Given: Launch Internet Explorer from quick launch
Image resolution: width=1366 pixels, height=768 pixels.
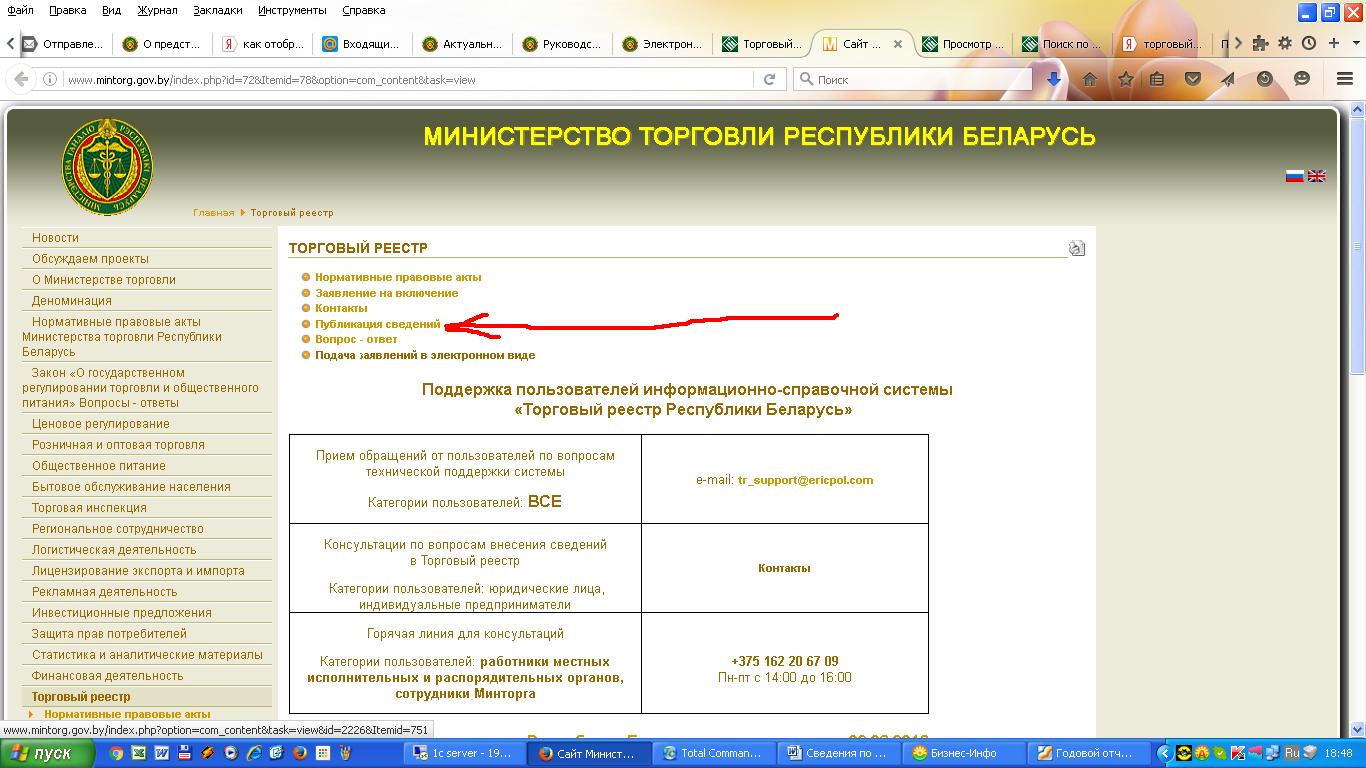Looking at the screenshot, I should (x=254, y=753).
